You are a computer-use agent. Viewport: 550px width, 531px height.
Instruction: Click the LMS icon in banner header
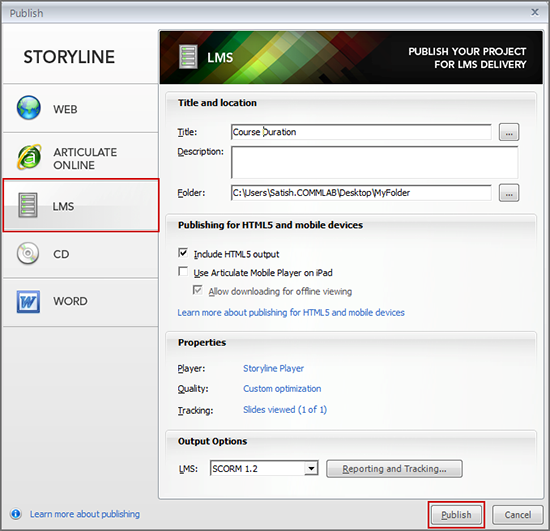point(188,56)
